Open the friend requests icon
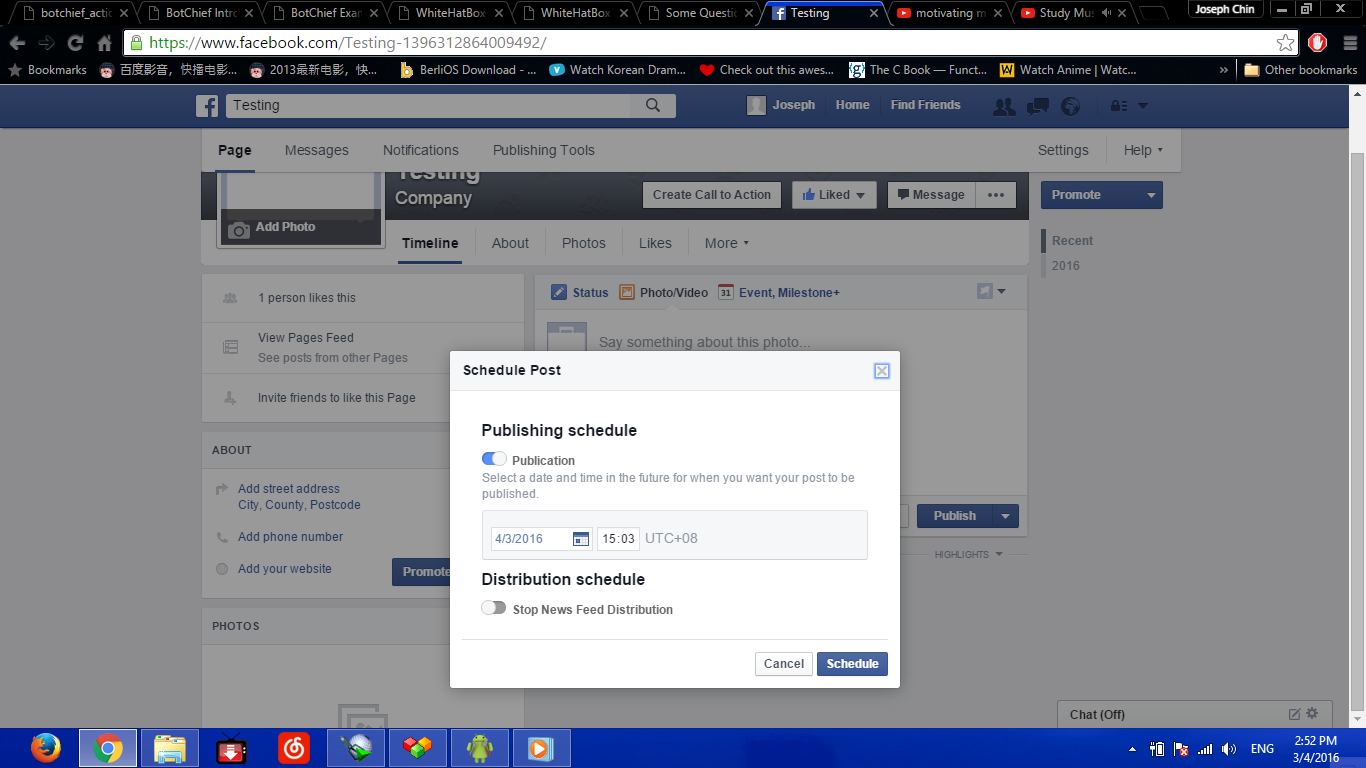Screen dimensions: 1366x768 pyautogui.click(x=1003, y=106)
